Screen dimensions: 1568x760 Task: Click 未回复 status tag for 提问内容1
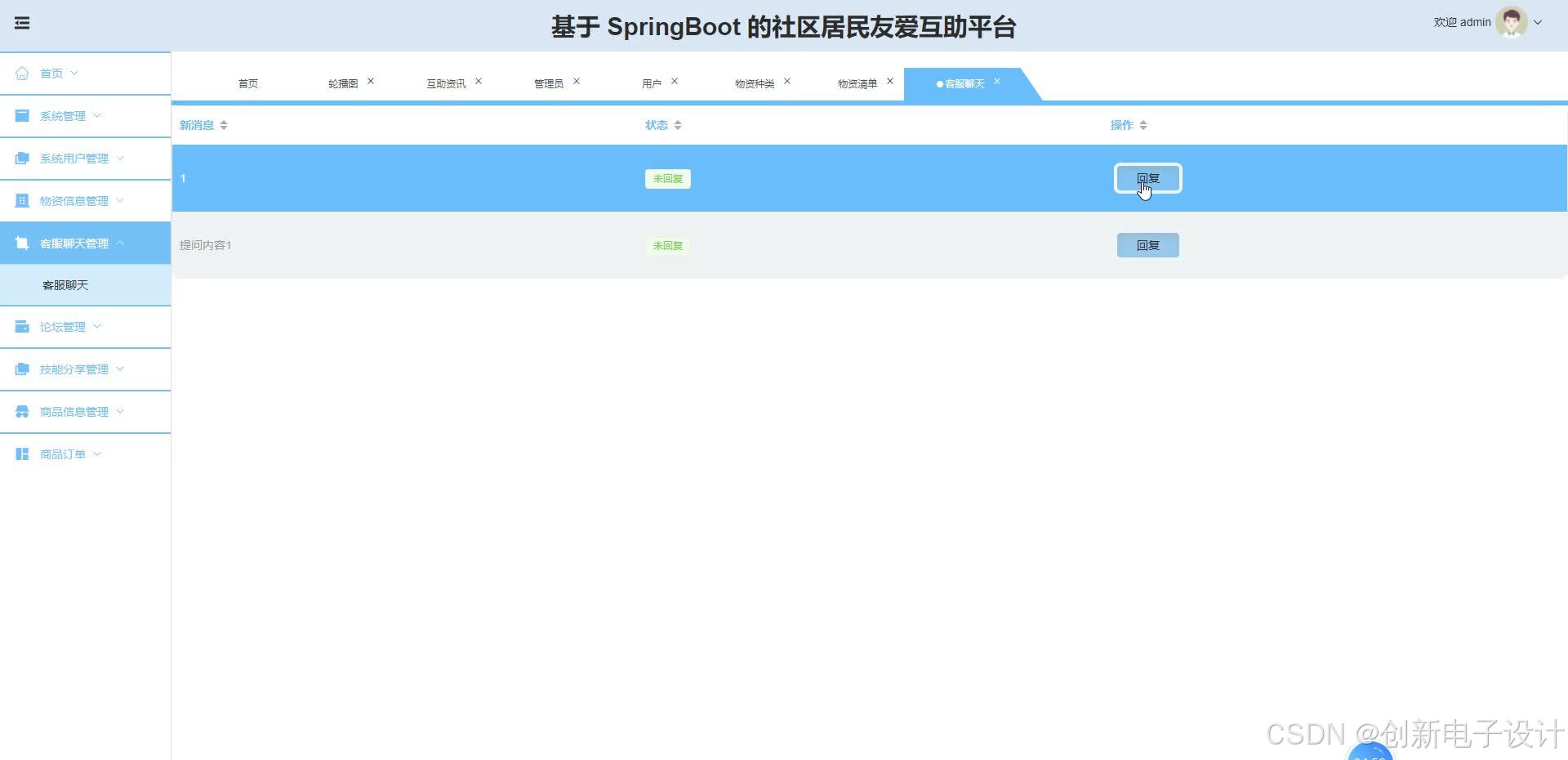click(668, 245)
